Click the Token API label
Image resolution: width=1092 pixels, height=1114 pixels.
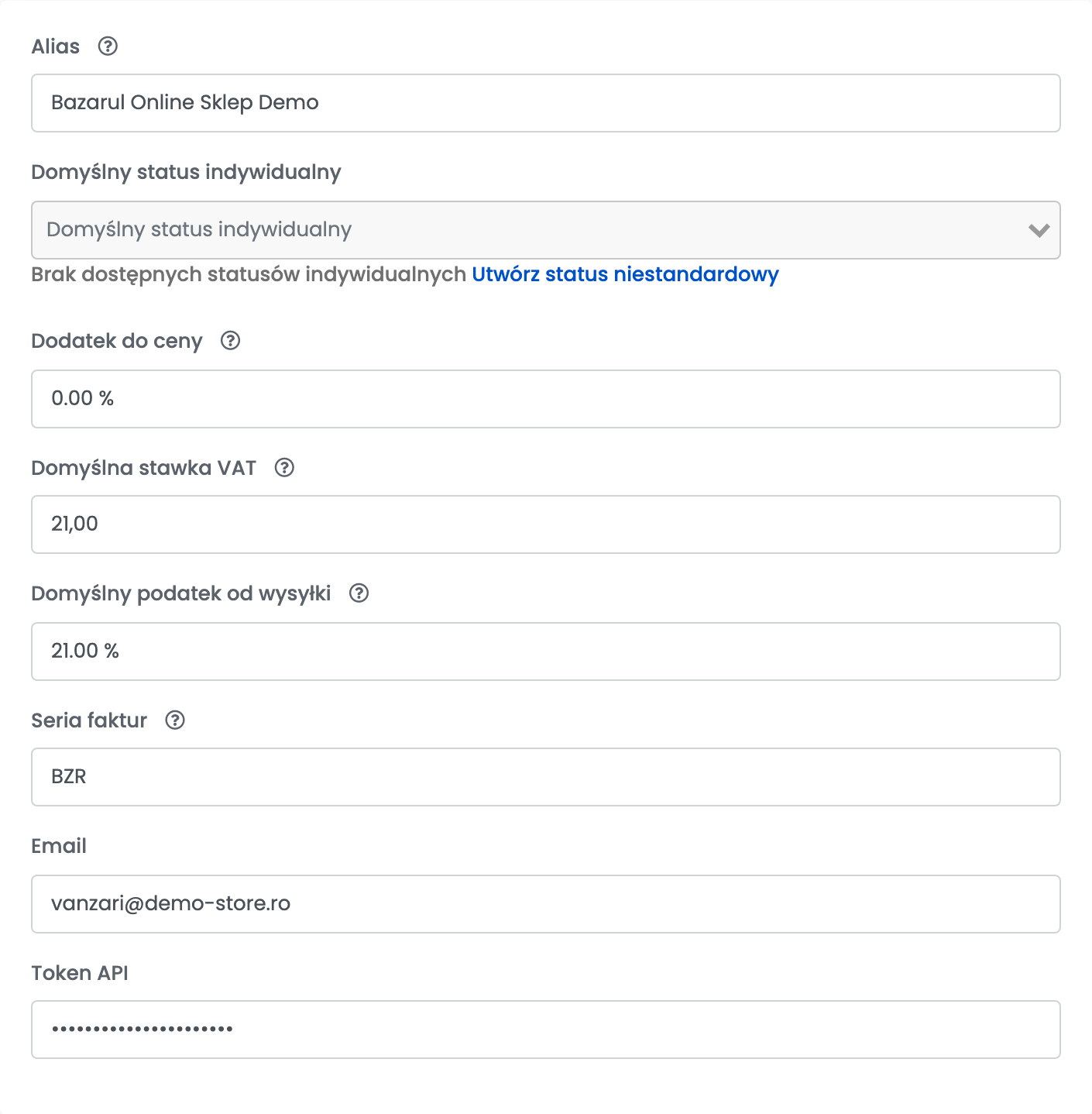coord(80,973)
